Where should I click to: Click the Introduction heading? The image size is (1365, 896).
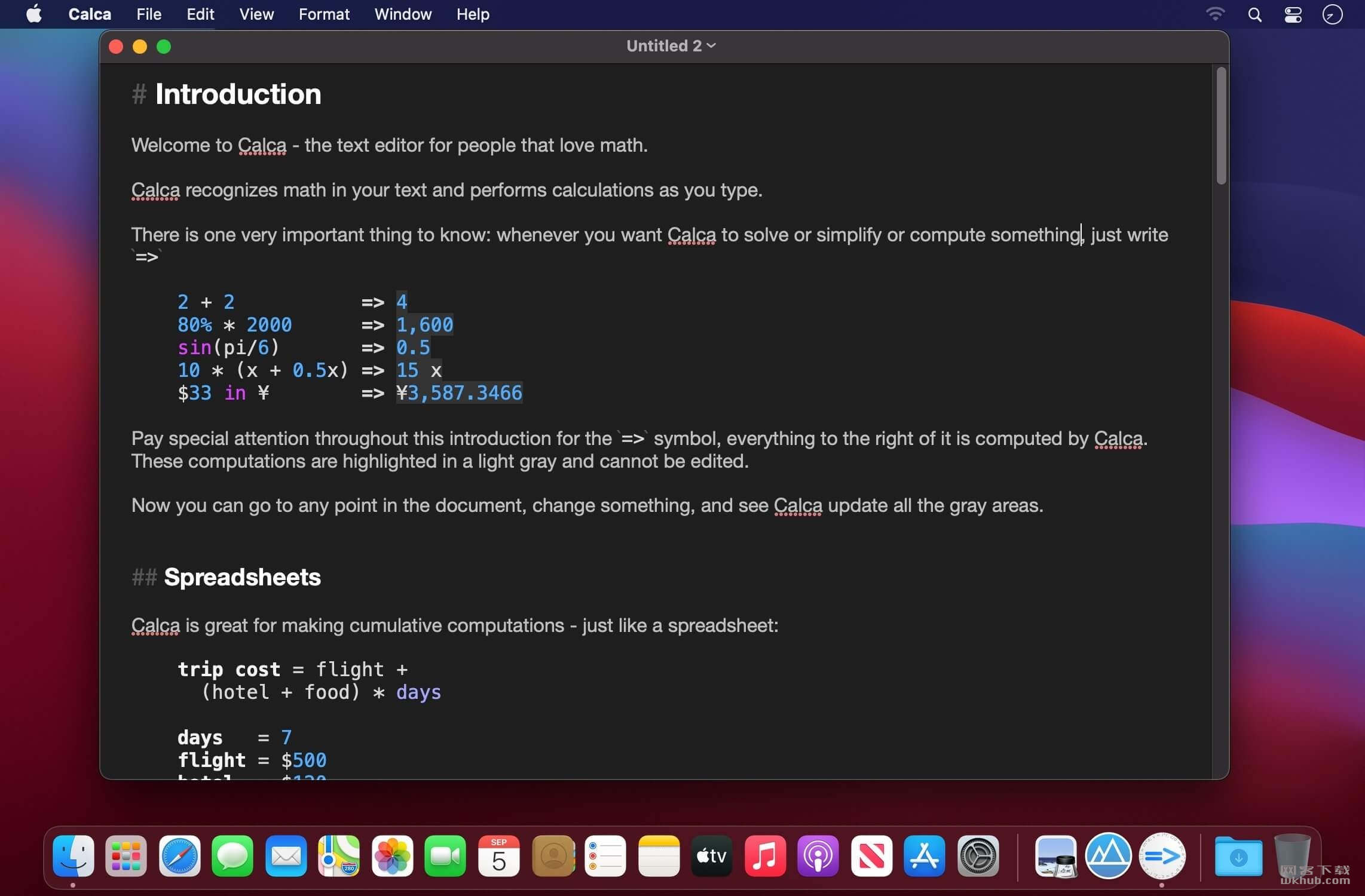[x=238, y=94]
